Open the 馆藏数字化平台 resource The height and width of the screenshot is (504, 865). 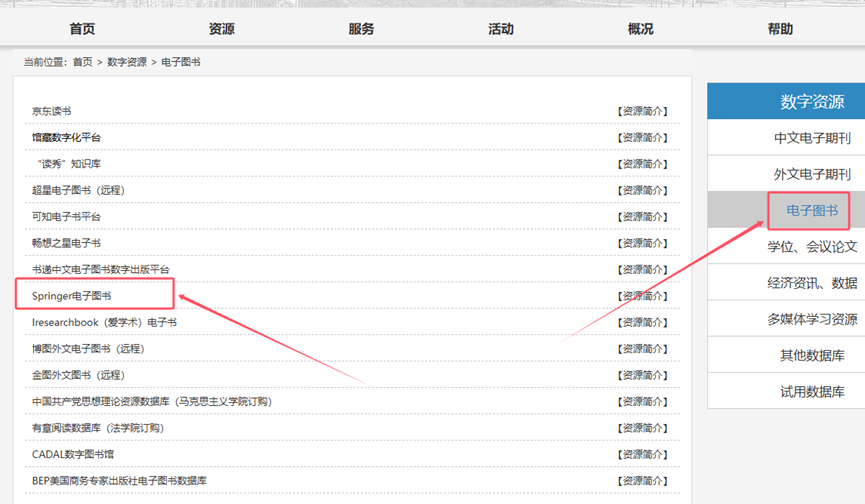click(x=66, y=137)
